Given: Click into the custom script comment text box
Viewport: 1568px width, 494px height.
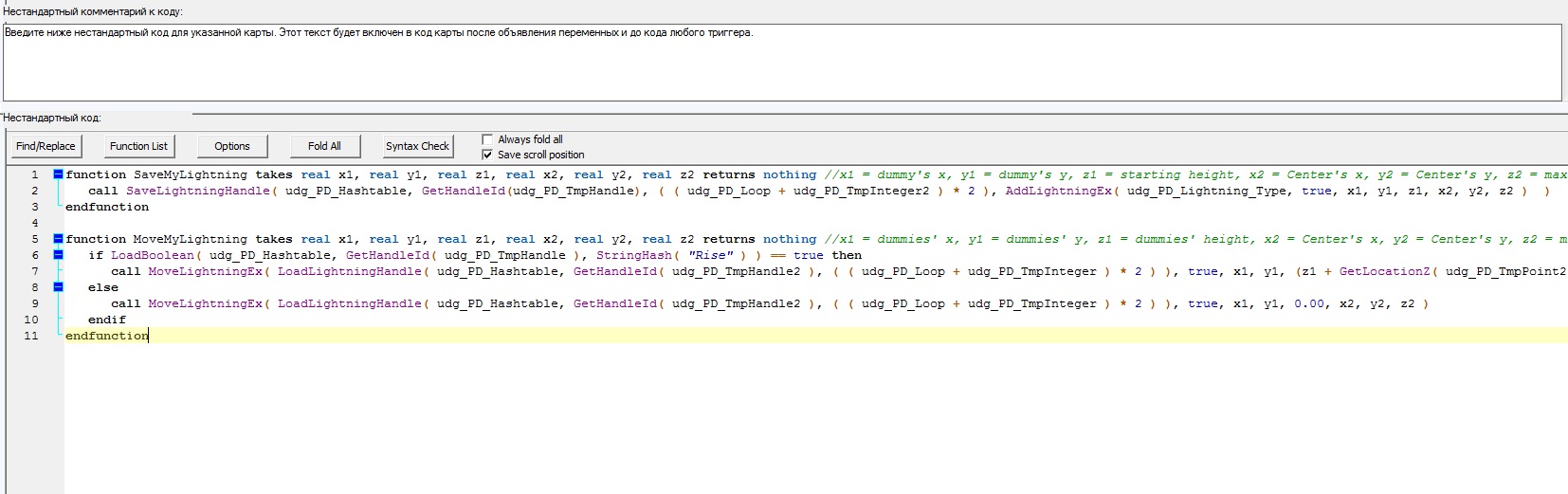Looking at the screenshot, I should [781, 62].
